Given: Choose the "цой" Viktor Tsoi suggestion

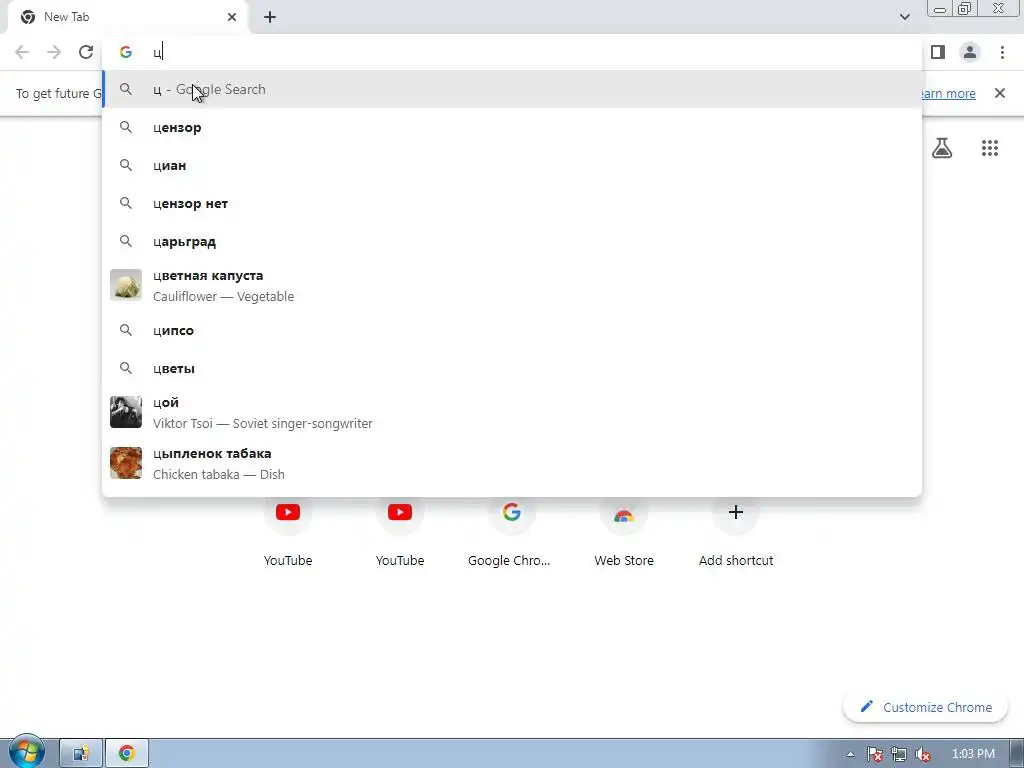Looking at the screenshot, I should [x=512, y=412].
